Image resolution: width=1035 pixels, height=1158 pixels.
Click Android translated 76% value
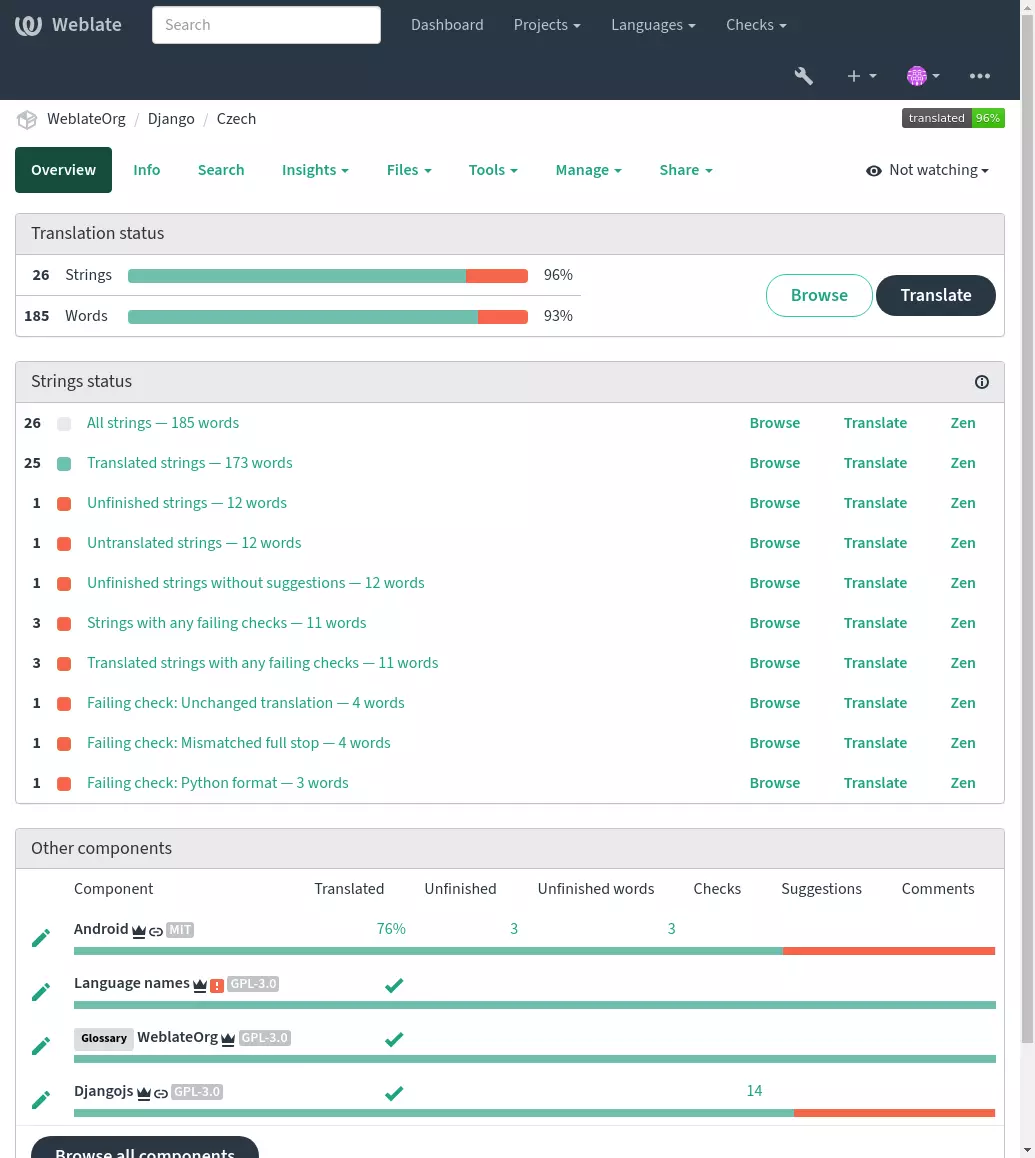click(x=391, y=929)
